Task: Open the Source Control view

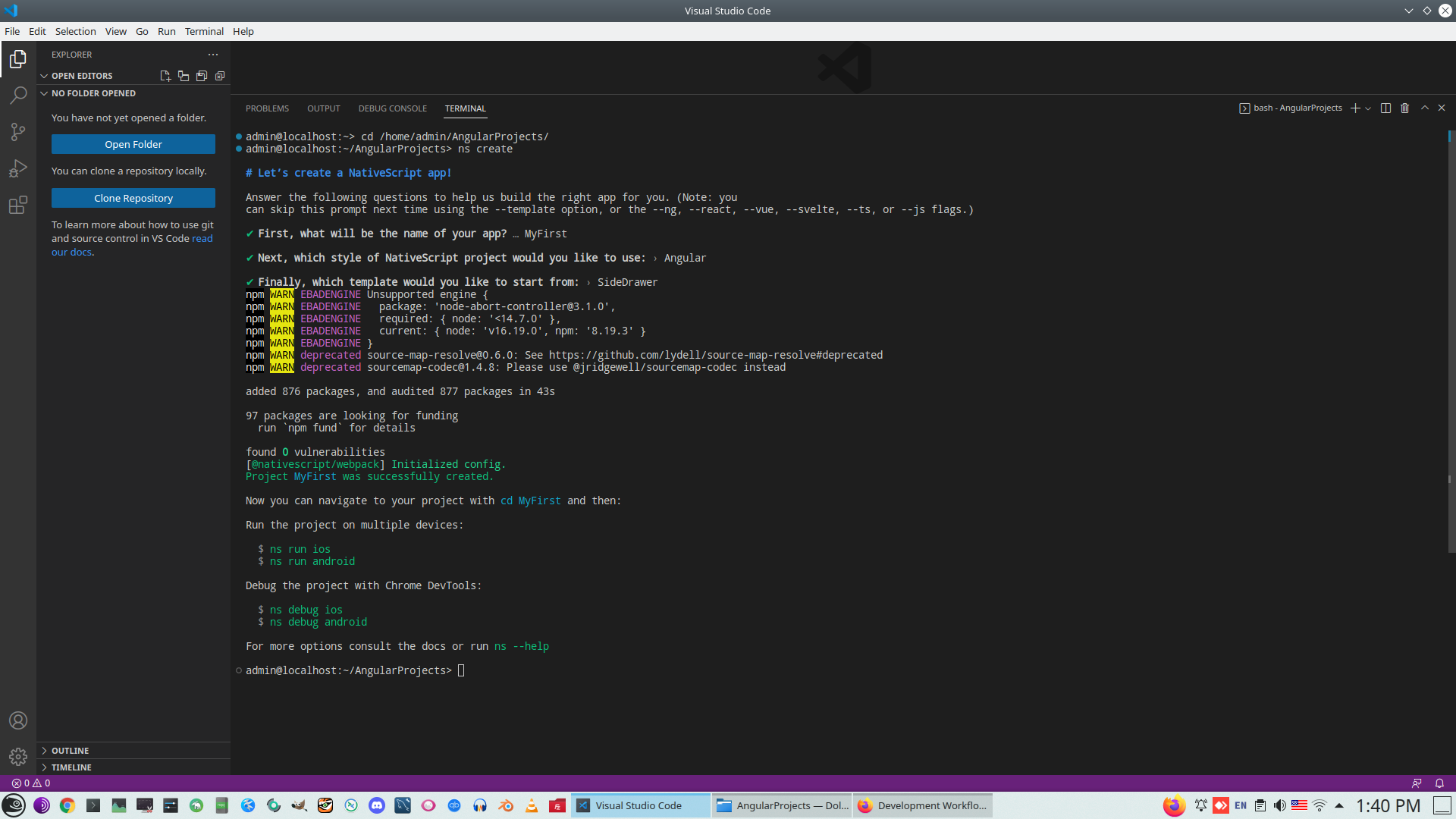Action: point(18,132)
